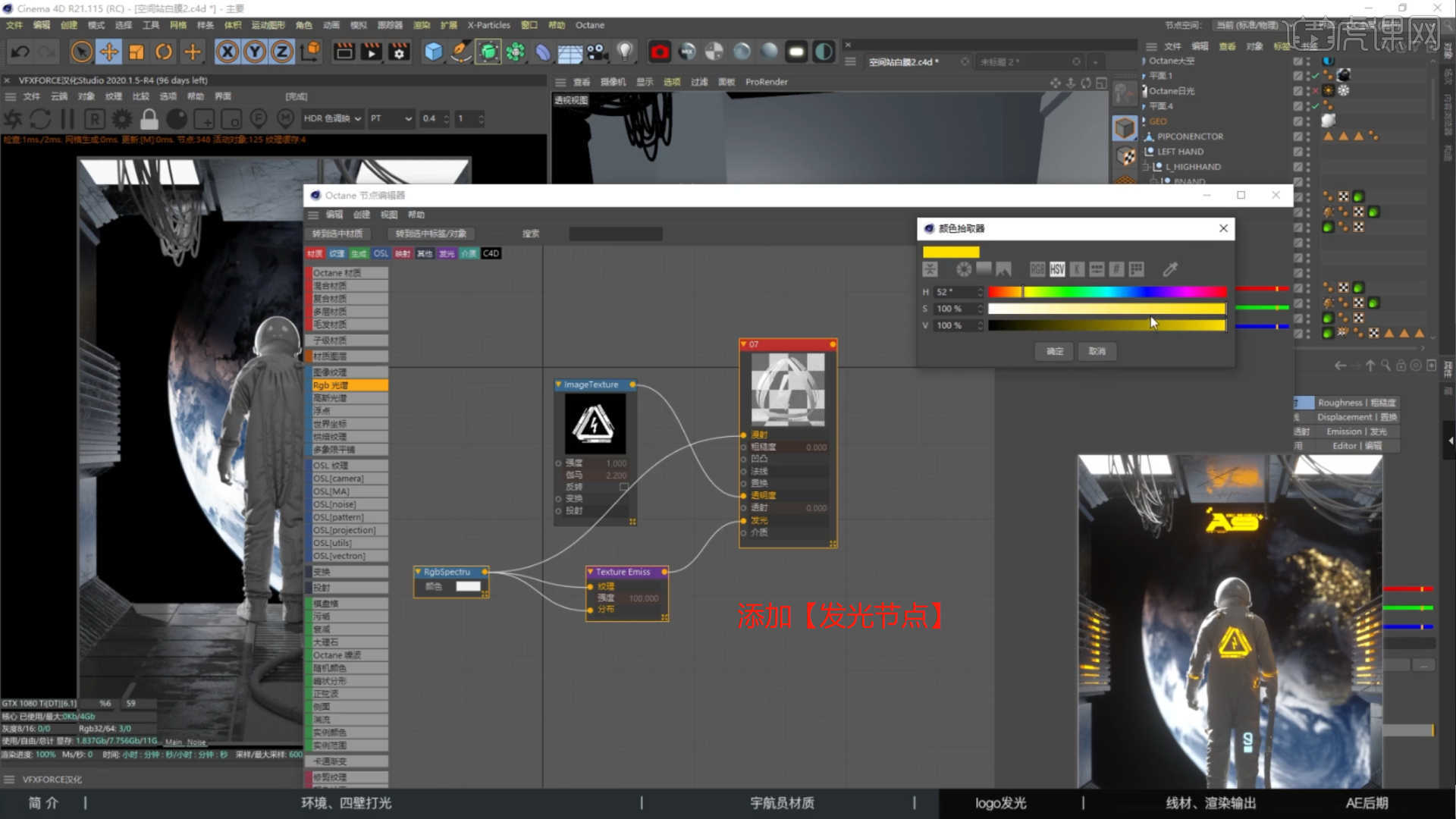Open the Octane menu in menu bar
Viewport: 1456px width, 819px height.
pyautogui.click(x=589, y=25)
